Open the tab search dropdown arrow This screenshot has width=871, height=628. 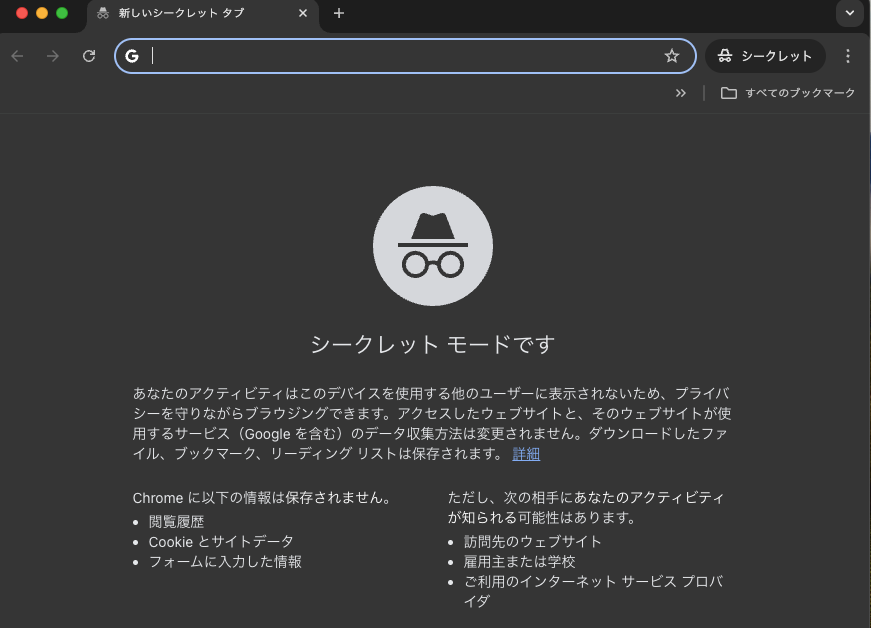click(x=850, y=13)
